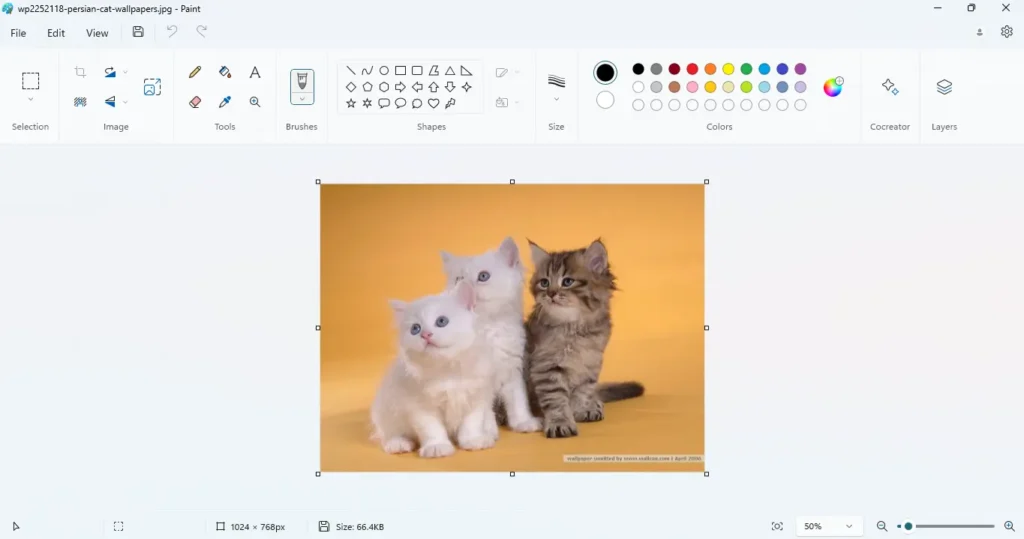Pick the red color swatch
This screenshot has height=539, width=1024.
point(692,69)
